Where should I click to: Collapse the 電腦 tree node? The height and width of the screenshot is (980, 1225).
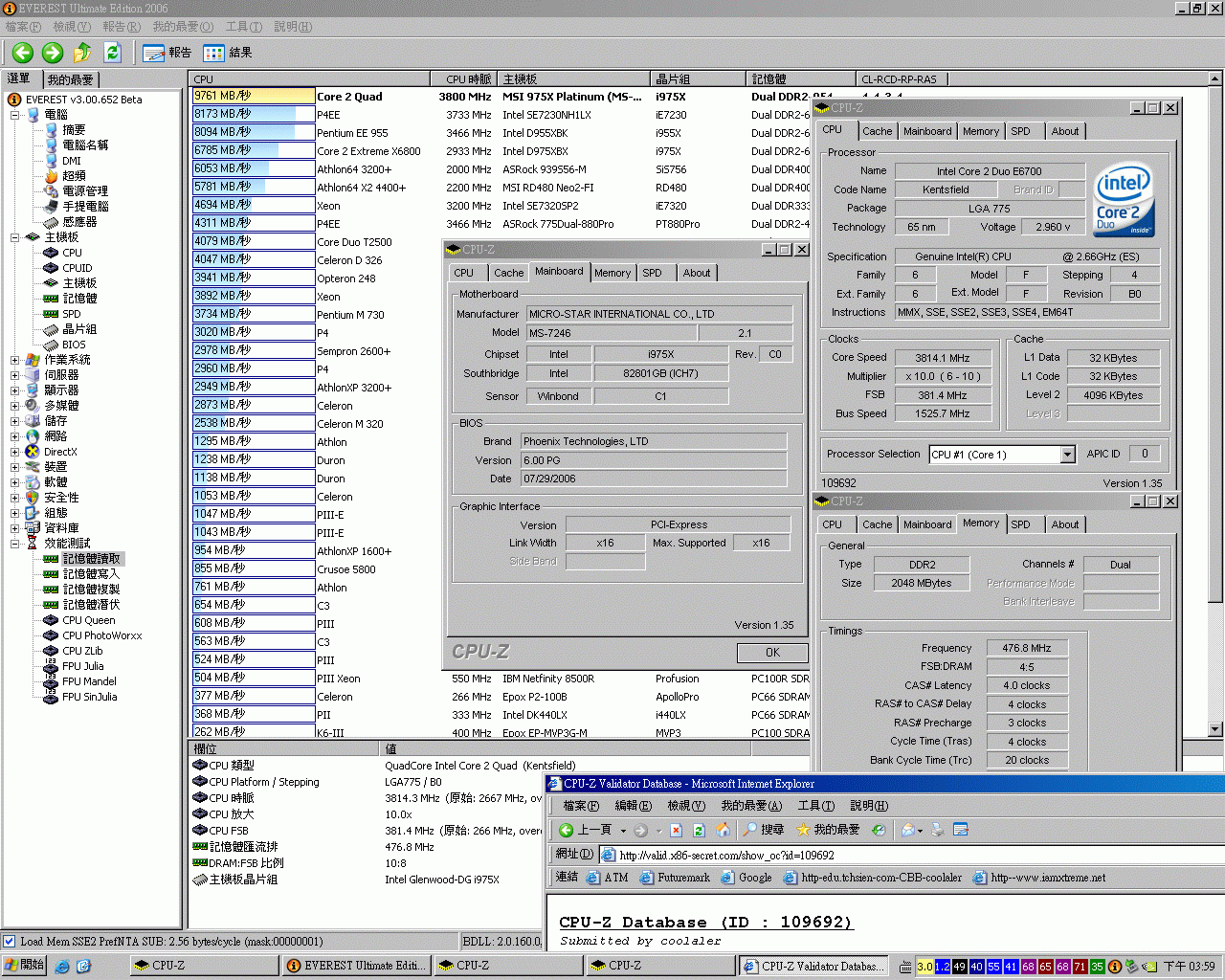pyautogui.click(x=15, y=115)
